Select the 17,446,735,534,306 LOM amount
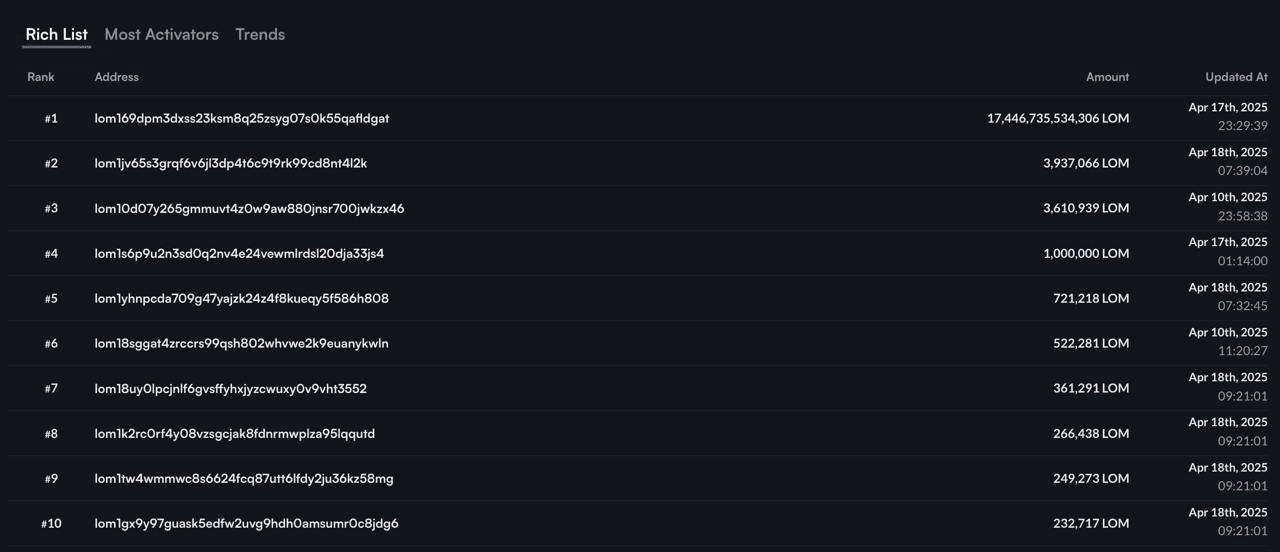The height and width of the screenshot is (552, 1280). coord(1058,118)
